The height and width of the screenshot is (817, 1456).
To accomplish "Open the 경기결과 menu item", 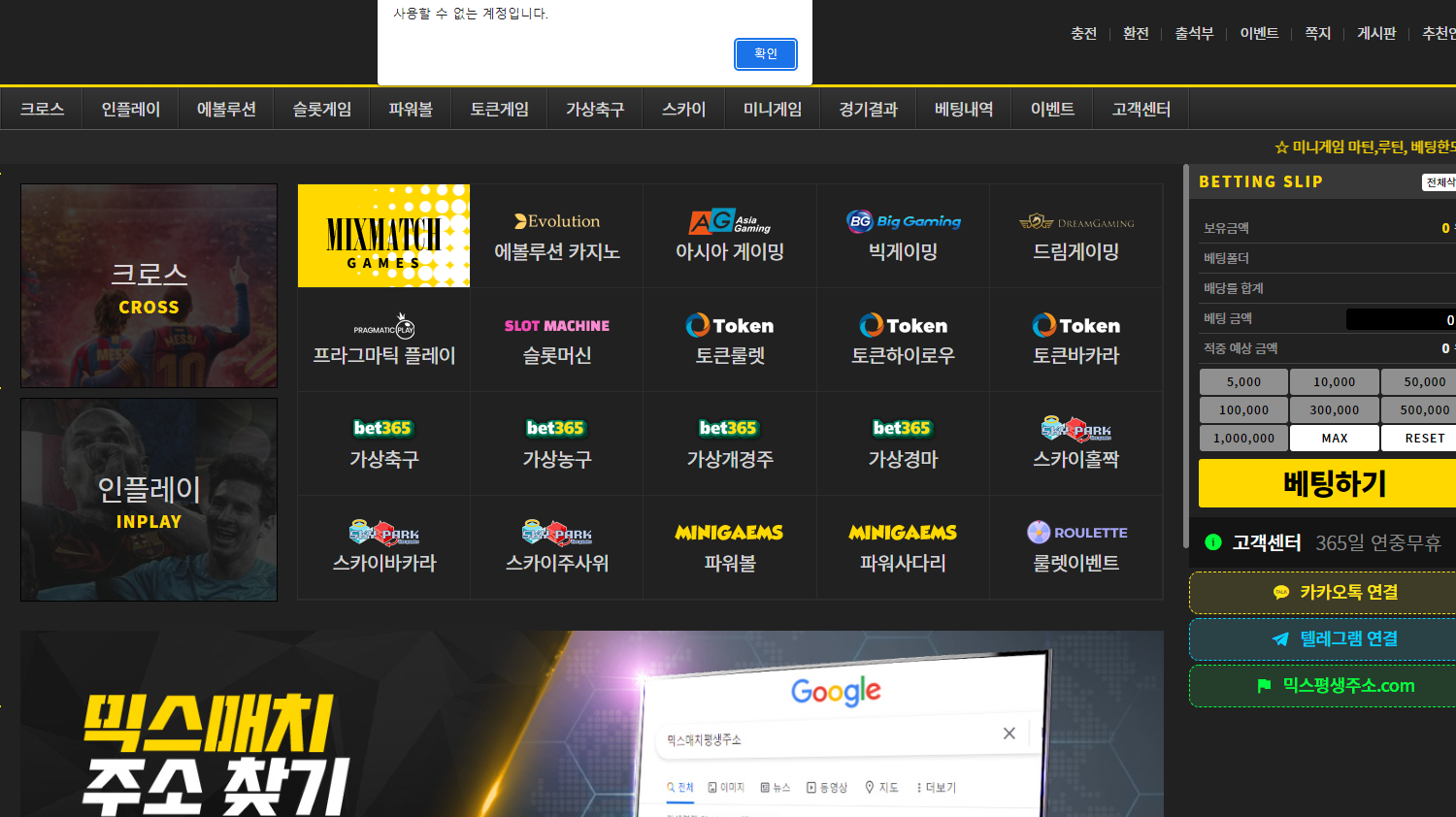I will point(869,110).
